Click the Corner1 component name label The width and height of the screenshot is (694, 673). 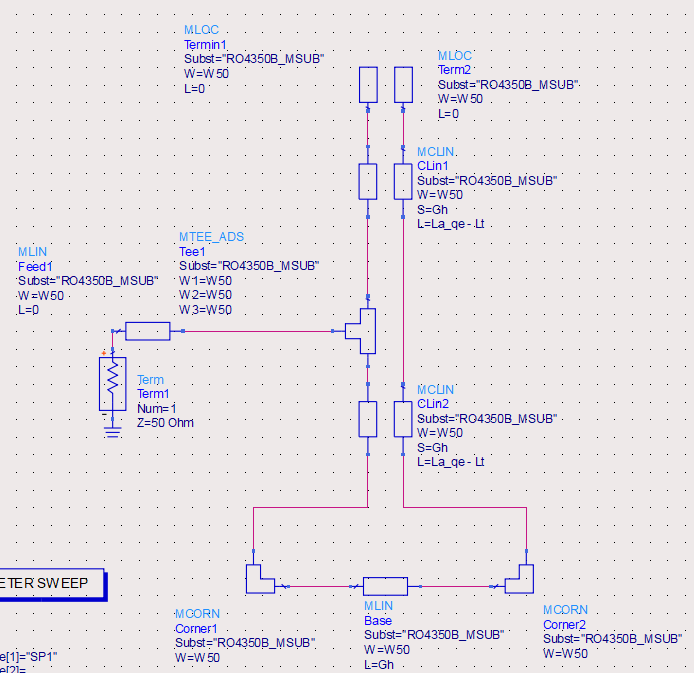(x=196, y=628)
